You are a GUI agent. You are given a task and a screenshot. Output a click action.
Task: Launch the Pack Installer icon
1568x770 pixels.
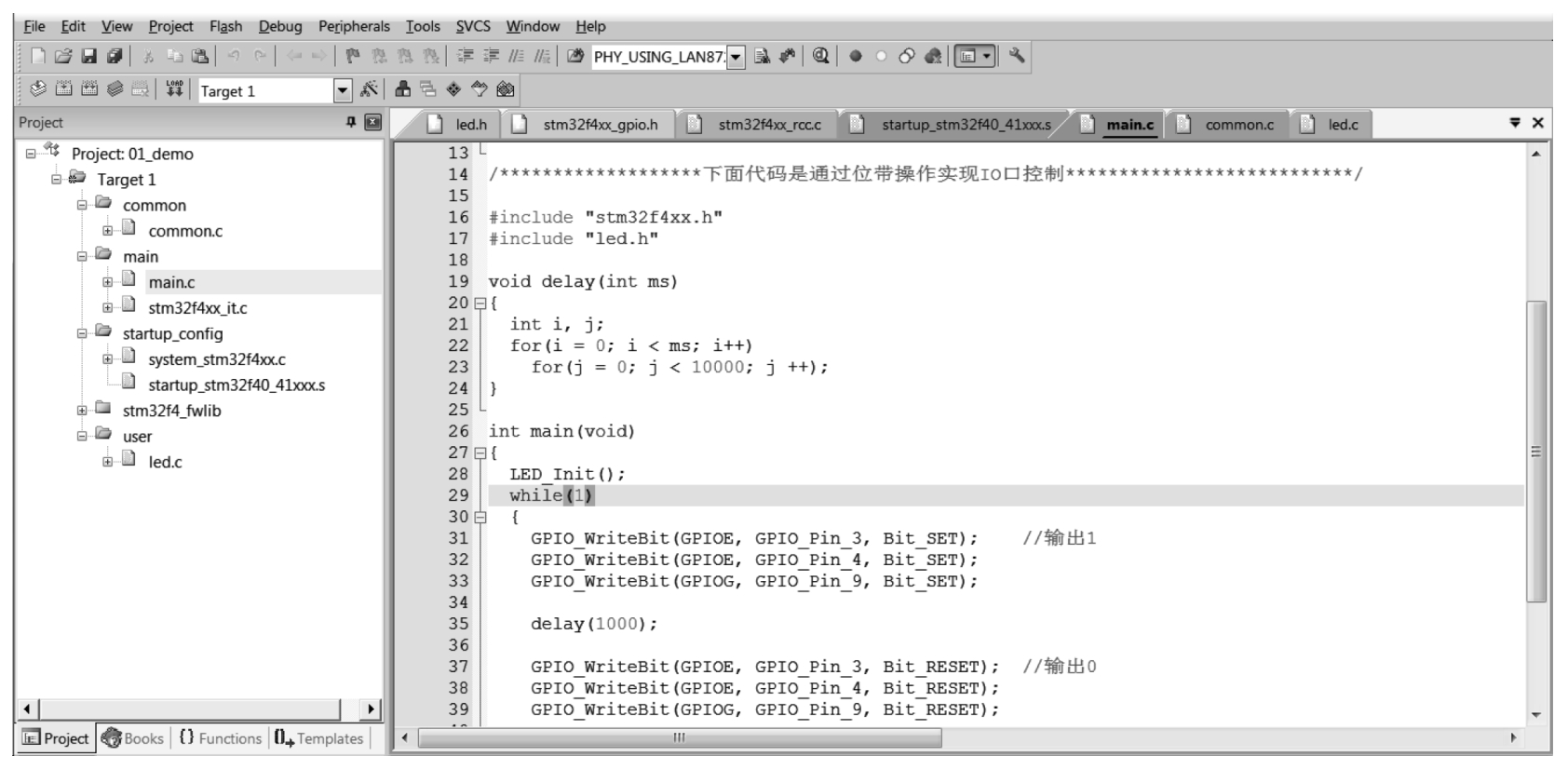point(506,89)
